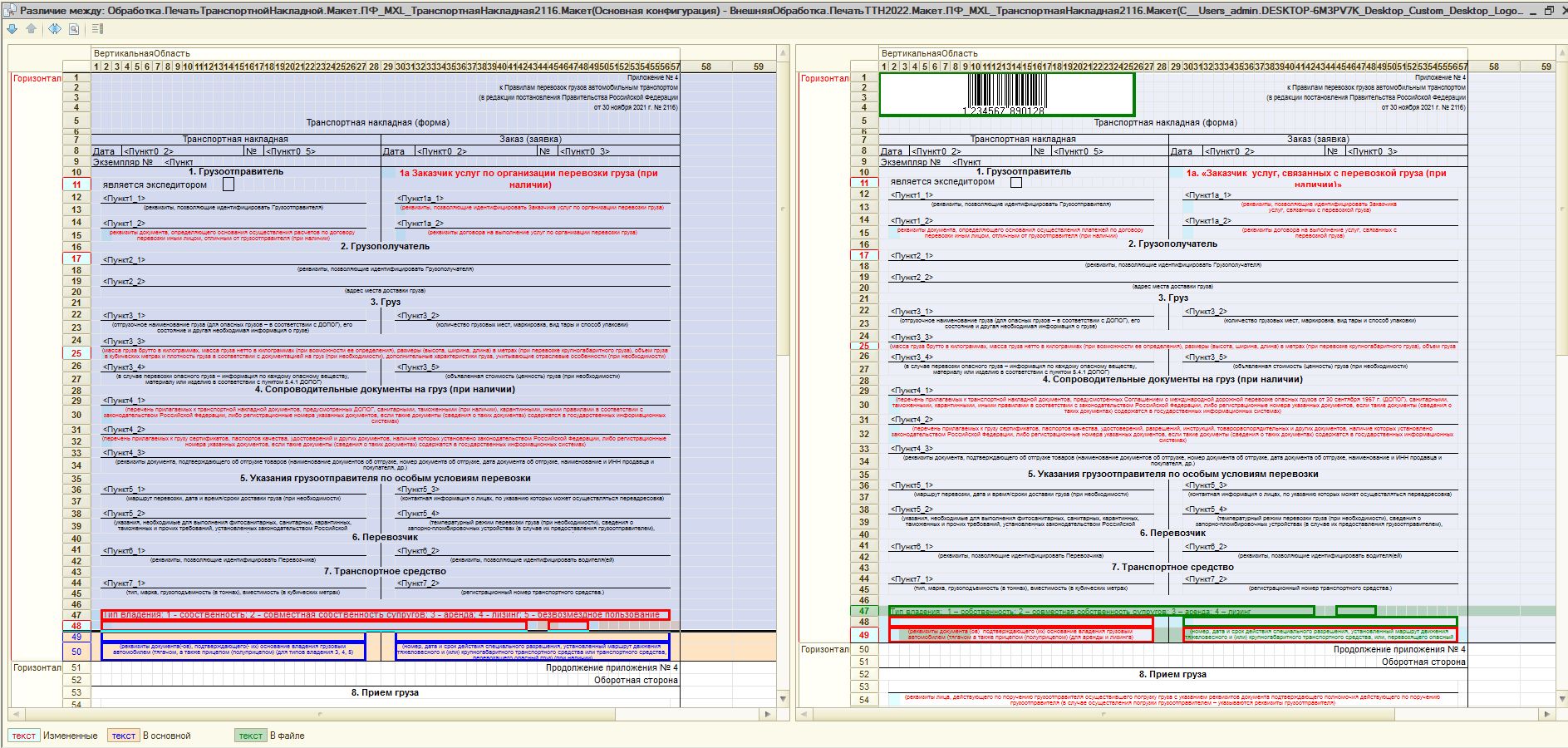Click the list settings toolbar icon
This screenshot has height=748, width=1568.
(97, 29)
